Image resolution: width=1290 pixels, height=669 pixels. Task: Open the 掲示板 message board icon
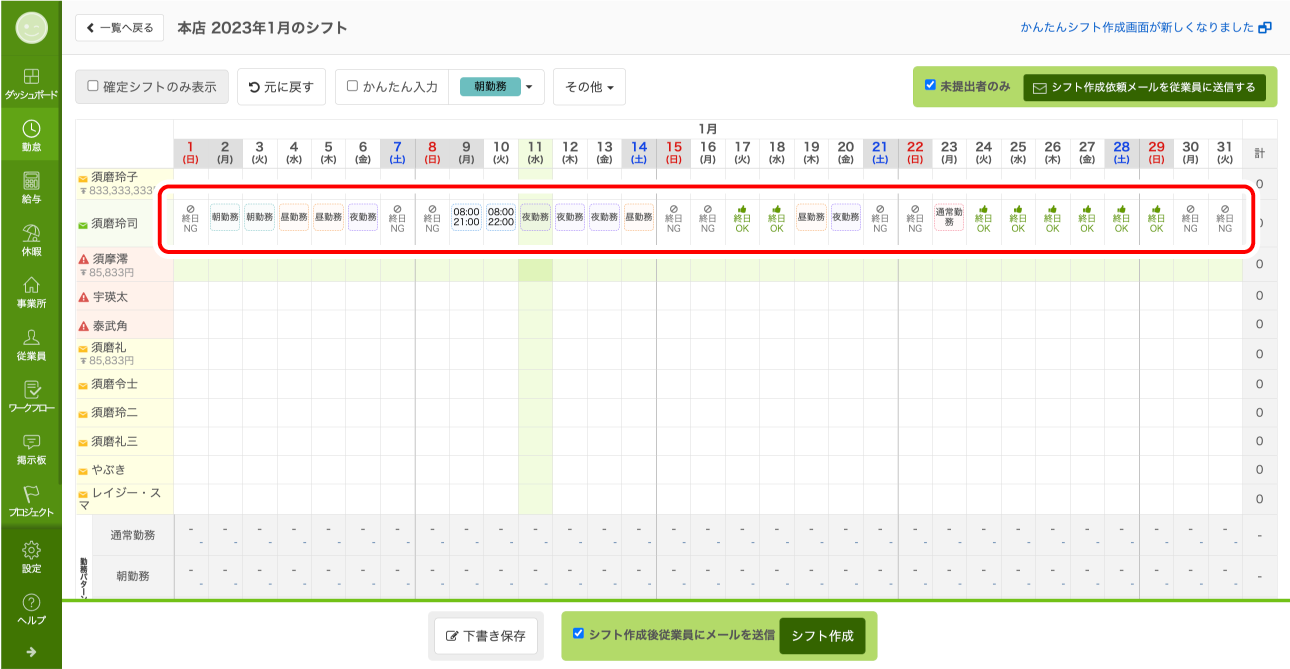(31, 443)
